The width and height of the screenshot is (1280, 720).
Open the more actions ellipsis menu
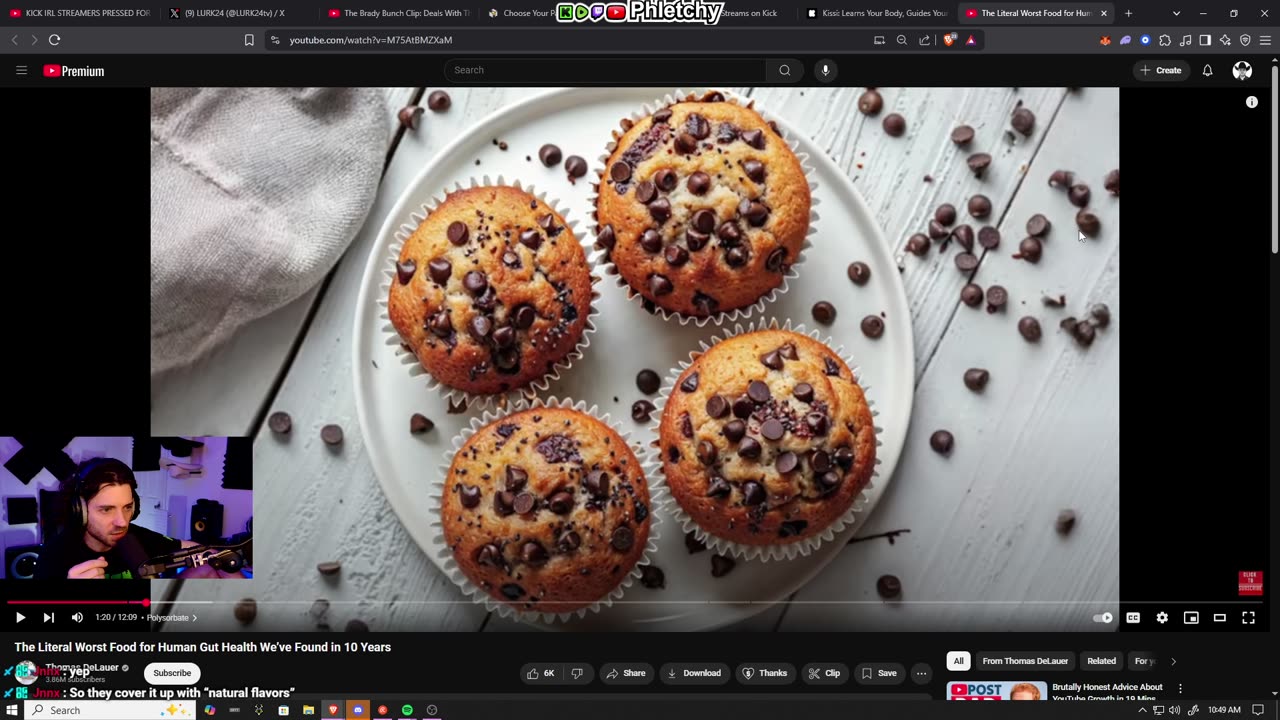tap(921, 673)
